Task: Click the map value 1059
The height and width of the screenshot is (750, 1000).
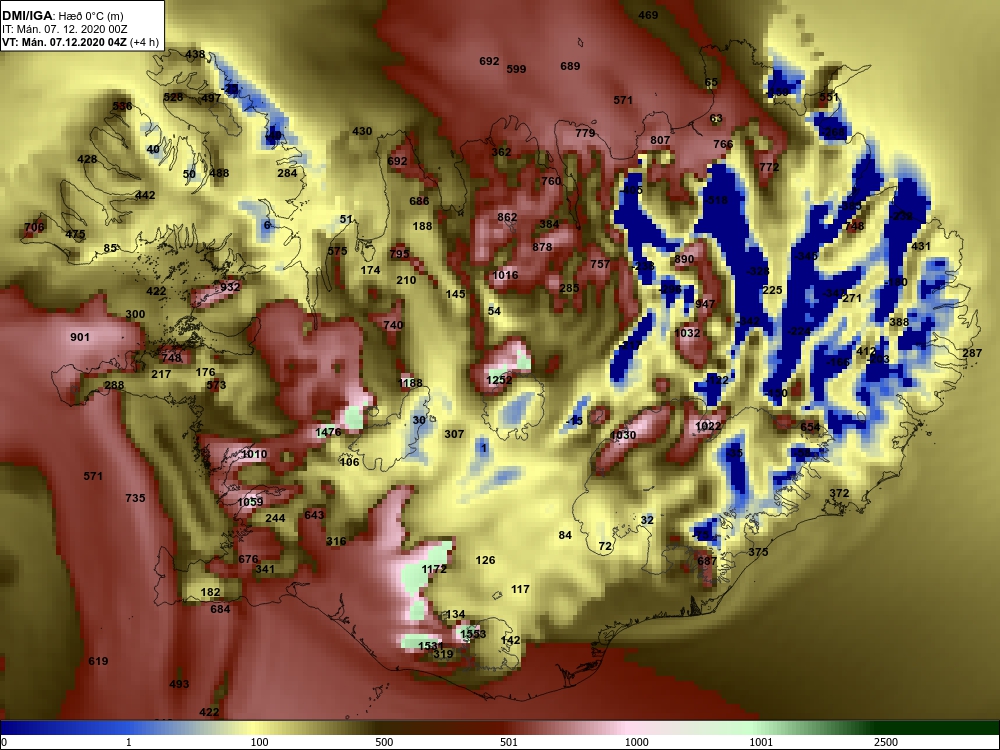Action: point(250,502)
